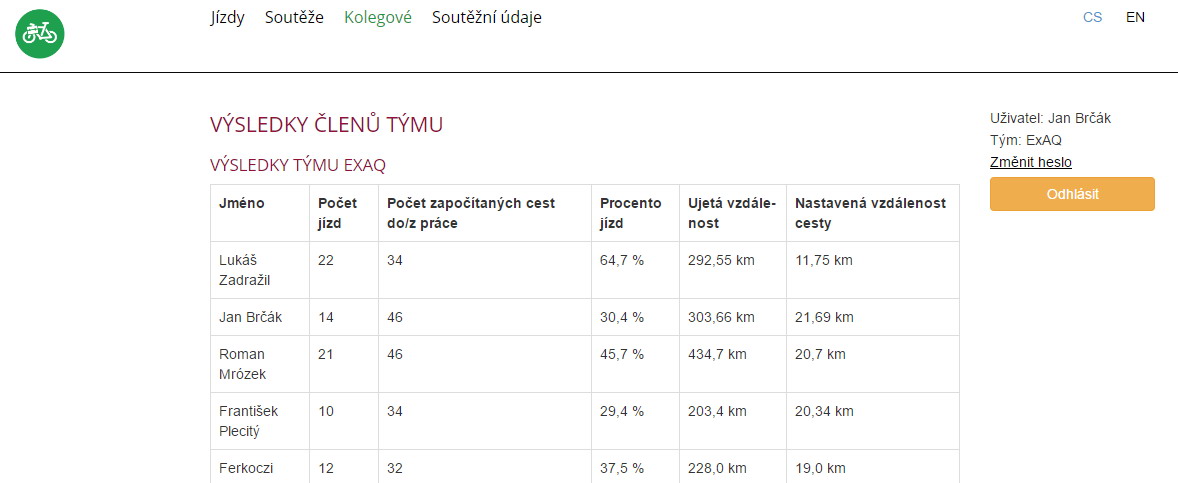Select the Roman Mrózek name cell
Viewport: 1178px width, 483px height.
260,364
